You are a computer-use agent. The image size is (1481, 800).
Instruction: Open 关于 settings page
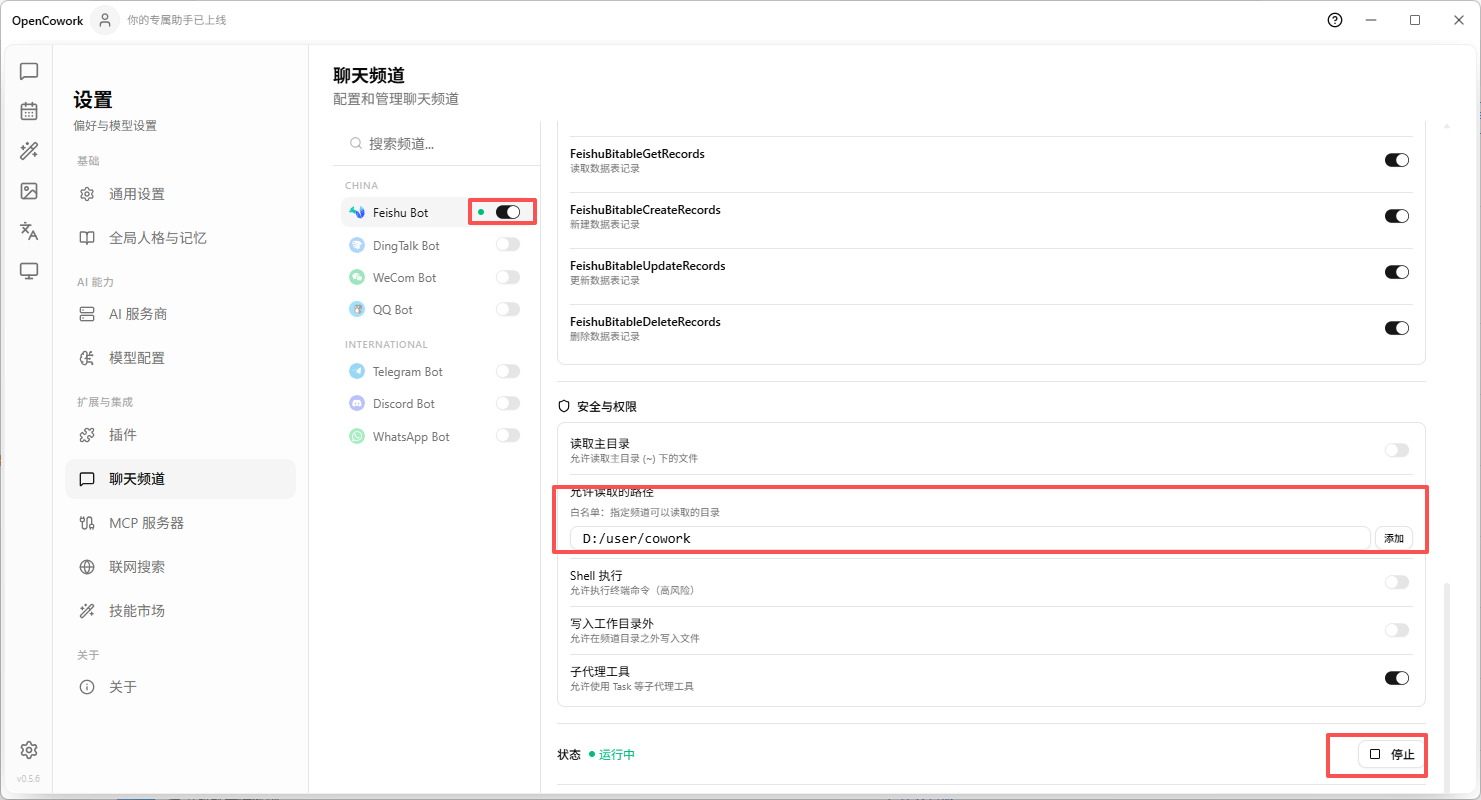[180, 687]
